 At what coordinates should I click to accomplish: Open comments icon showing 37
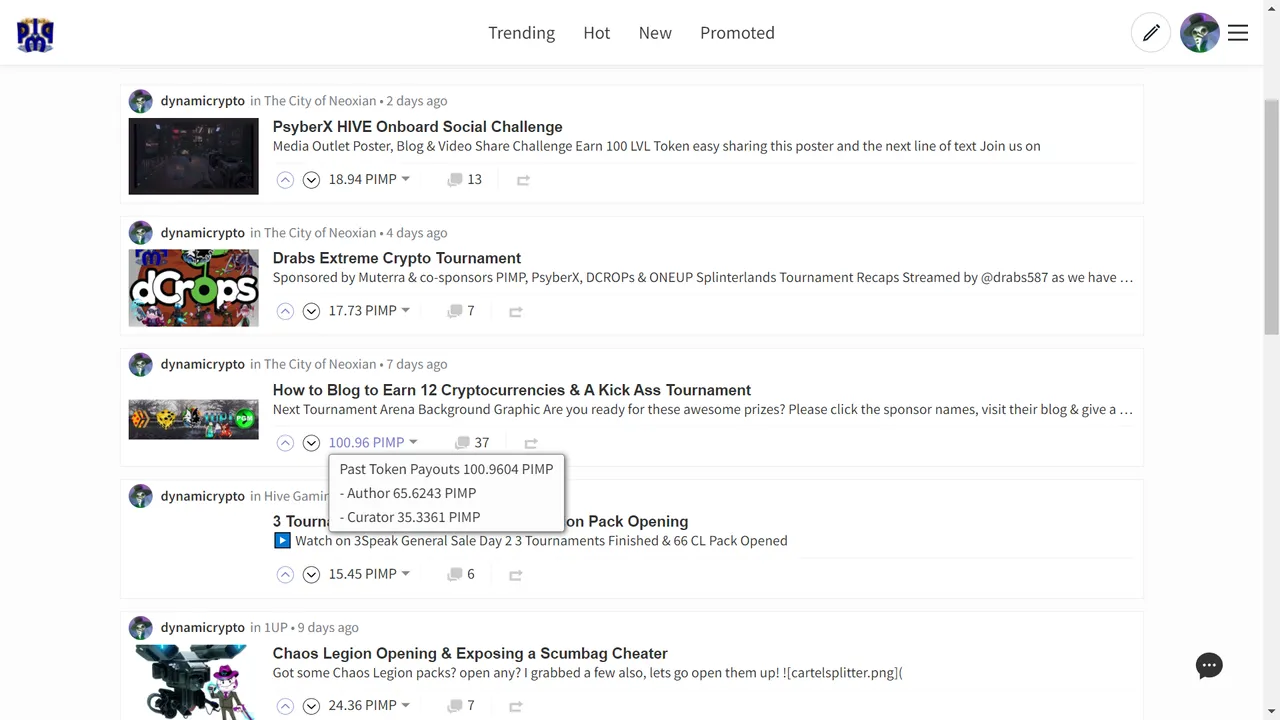tap(462, 443)
